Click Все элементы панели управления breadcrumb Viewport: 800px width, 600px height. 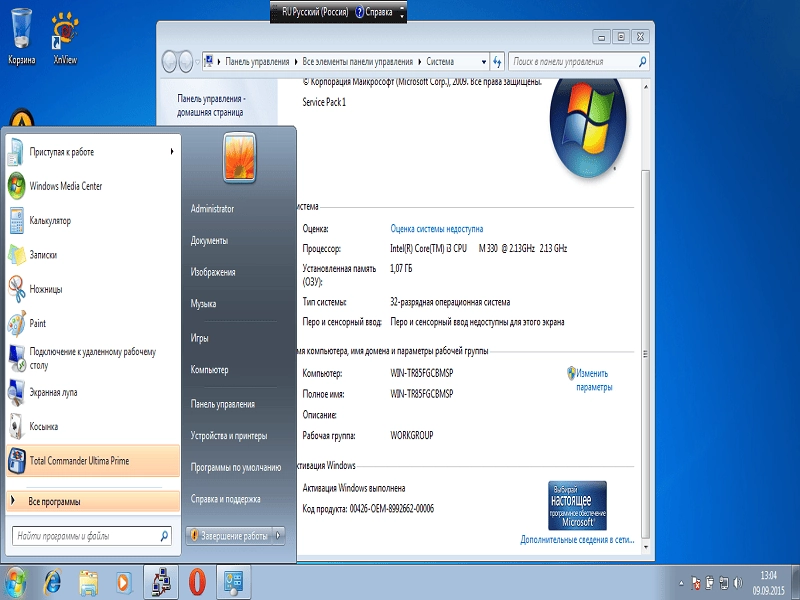358,62
